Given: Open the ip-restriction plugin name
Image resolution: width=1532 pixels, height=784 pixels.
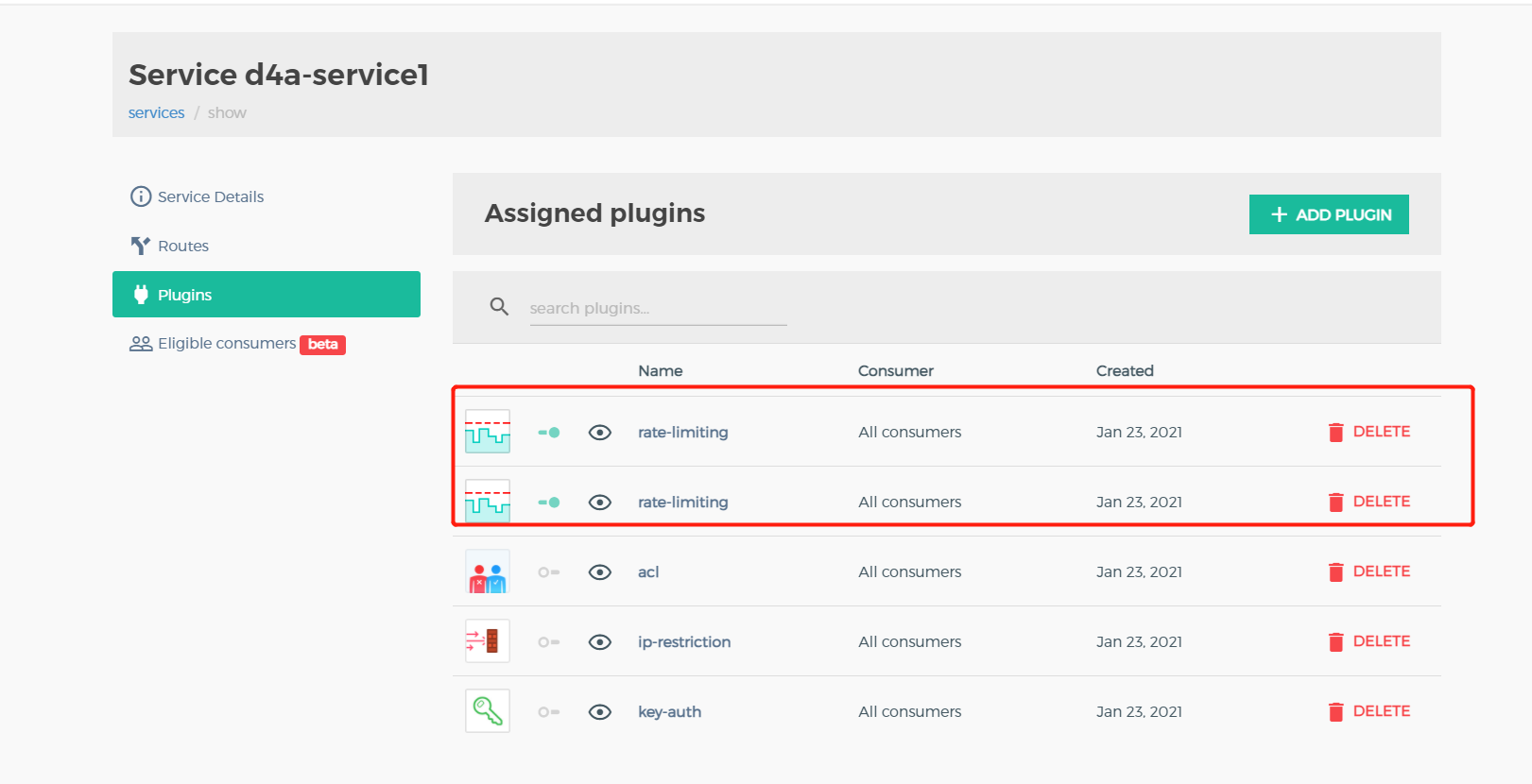Looking at the screenshot, I should (x=684, y=641).
